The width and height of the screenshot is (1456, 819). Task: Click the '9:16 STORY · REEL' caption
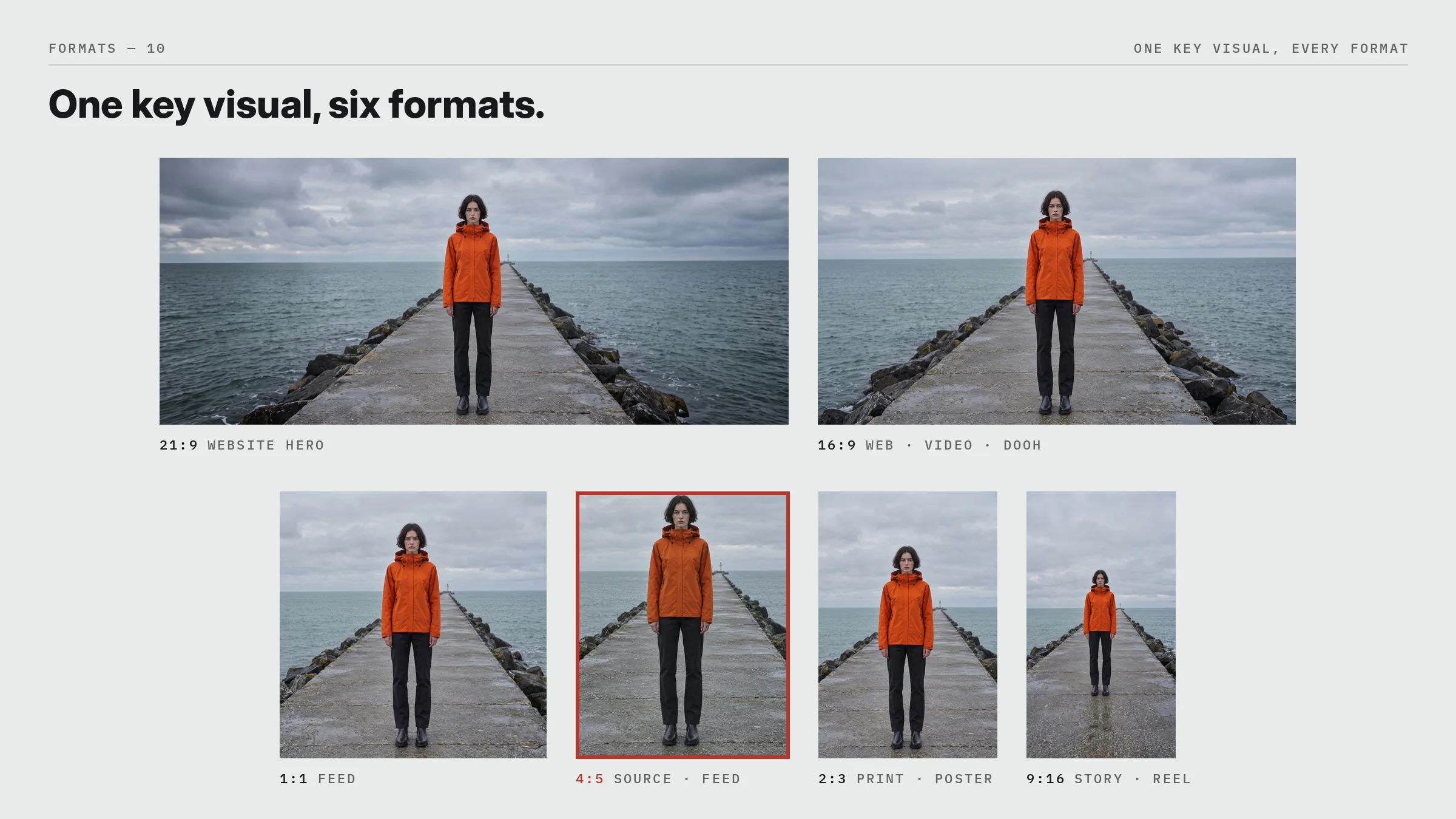click(1109, 779)
